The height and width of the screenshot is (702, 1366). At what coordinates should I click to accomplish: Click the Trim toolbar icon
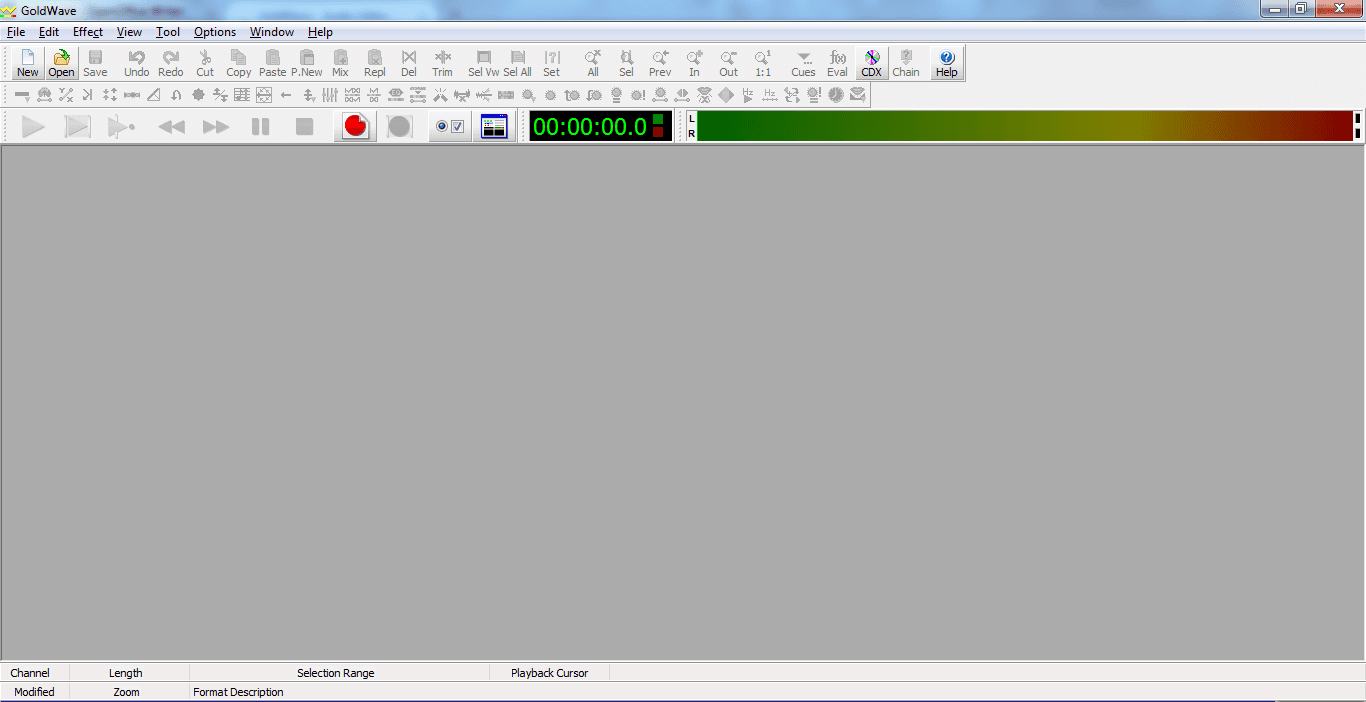tap(443, 63)
